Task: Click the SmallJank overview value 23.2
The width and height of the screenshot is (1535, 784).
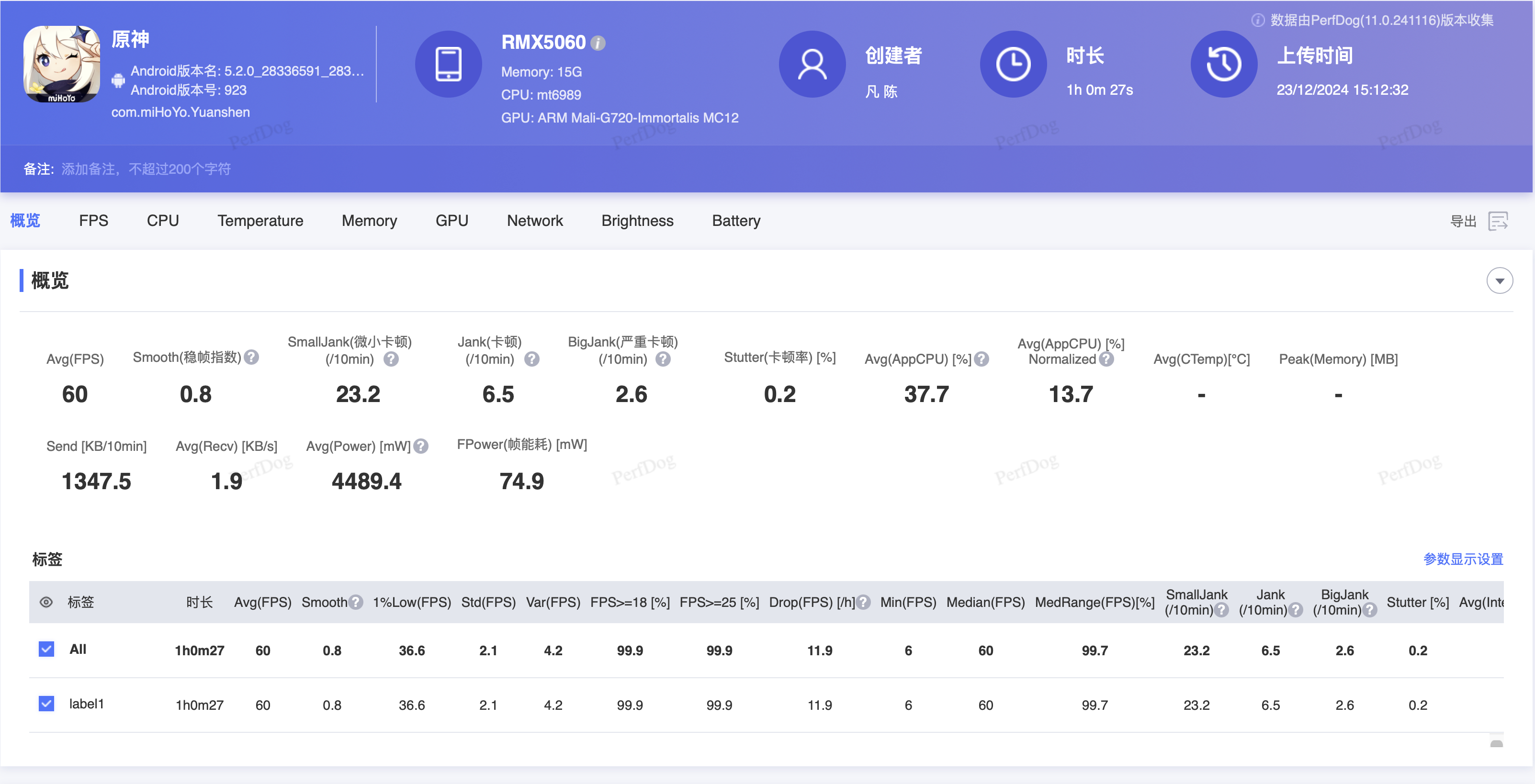Action: pos(358,394)
